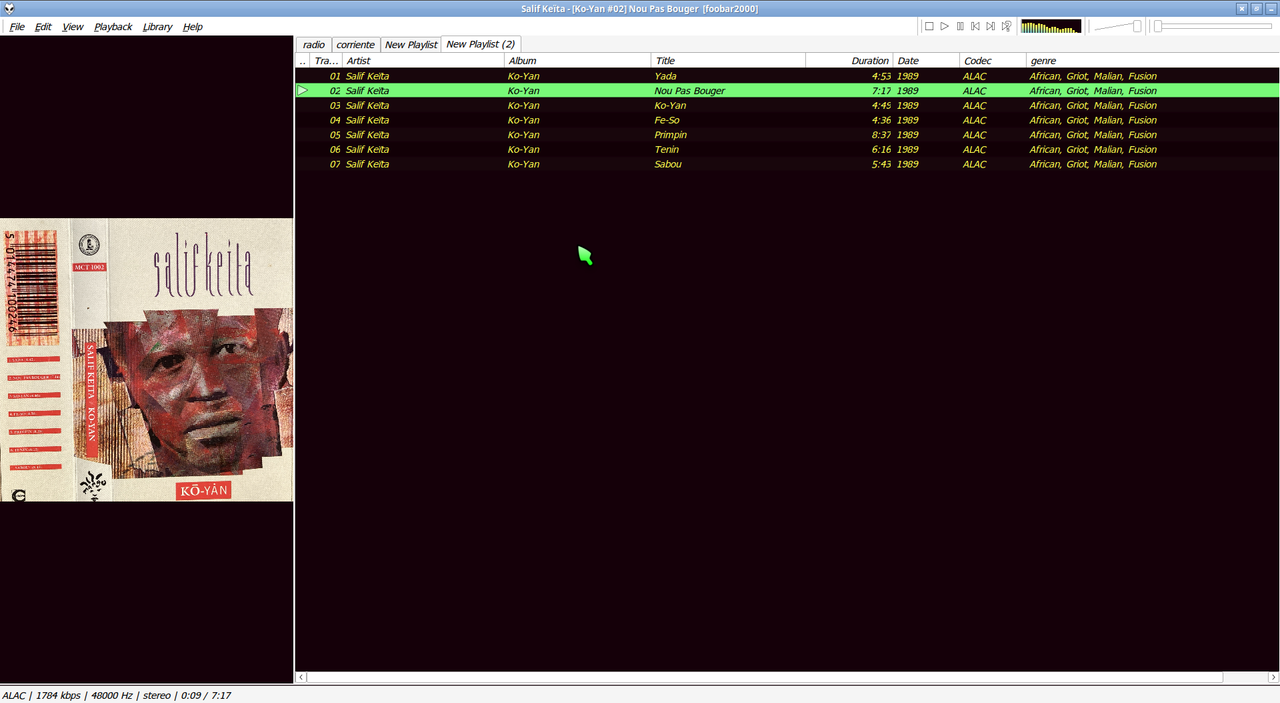Switch to the corriente playlist tab
The image size is (1280, 703).
(x=355, y=44)
